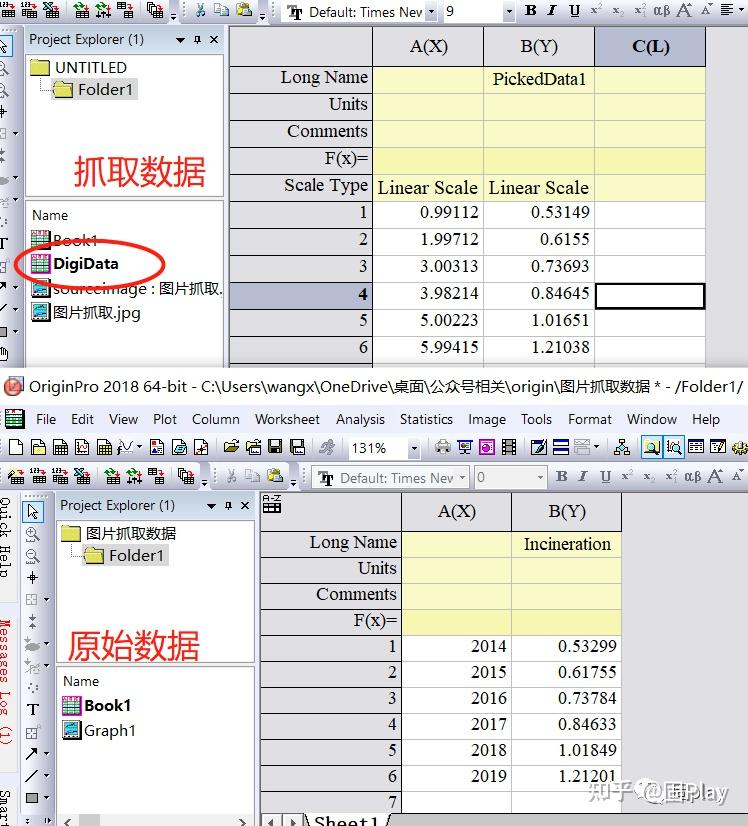748x826 pixels.
Task: Open font size 9 dropdown in upper toolbar
Action: [509, 11]
